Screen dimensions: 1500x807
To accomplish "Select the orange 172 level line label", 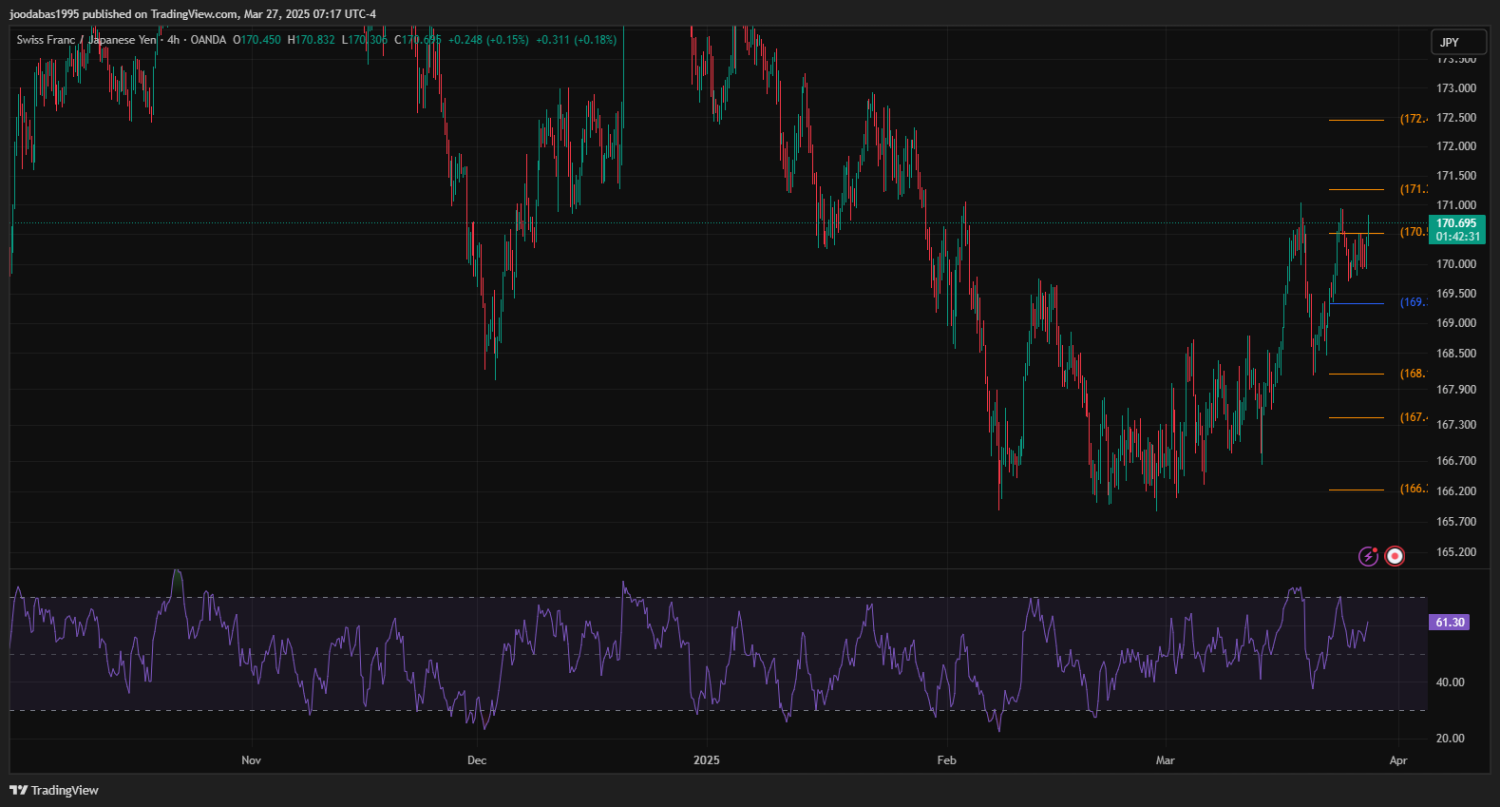I will (x=1414, y=119).
